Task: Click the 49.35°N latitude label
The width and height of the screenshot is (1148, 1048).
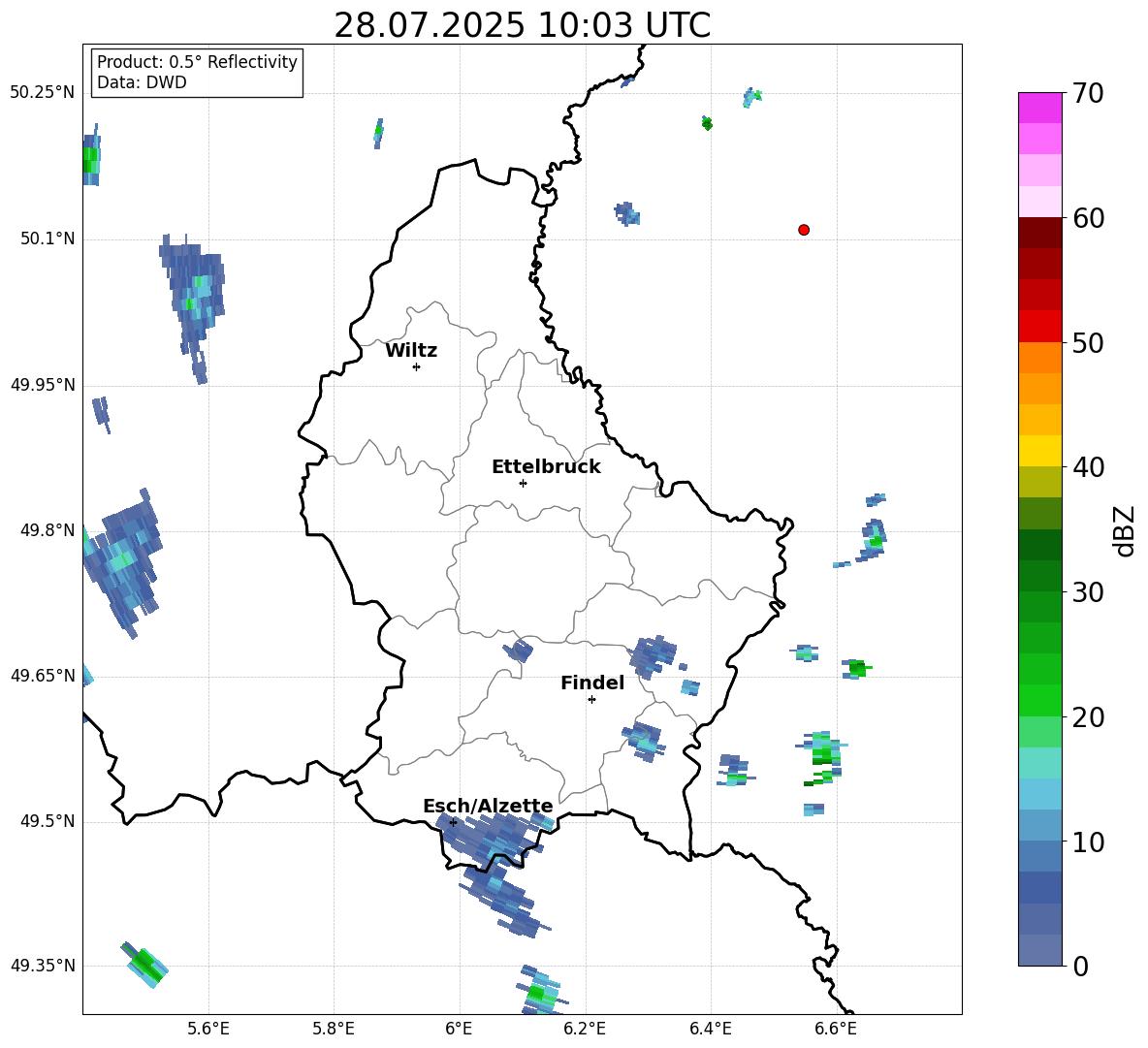Action: [43, 966]
